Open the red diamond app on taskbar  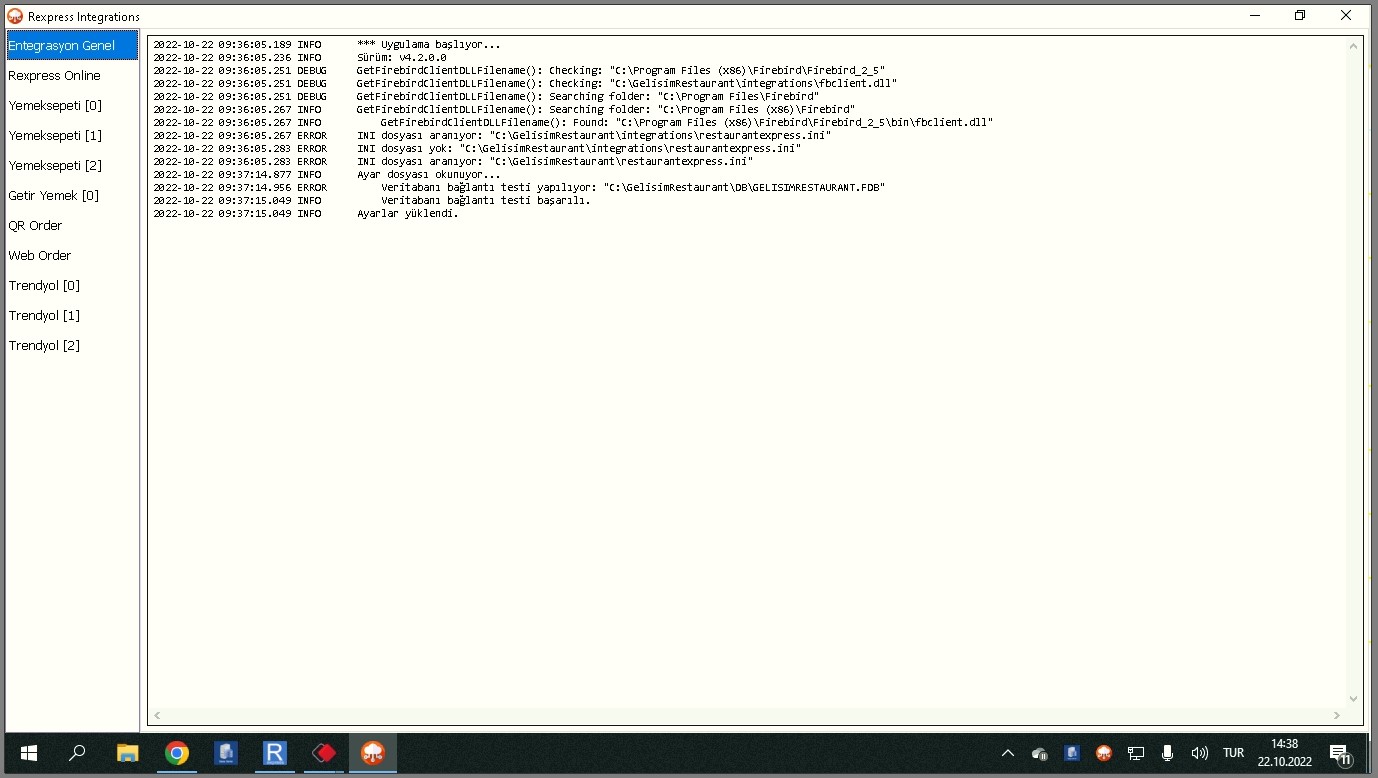[324, 753]
